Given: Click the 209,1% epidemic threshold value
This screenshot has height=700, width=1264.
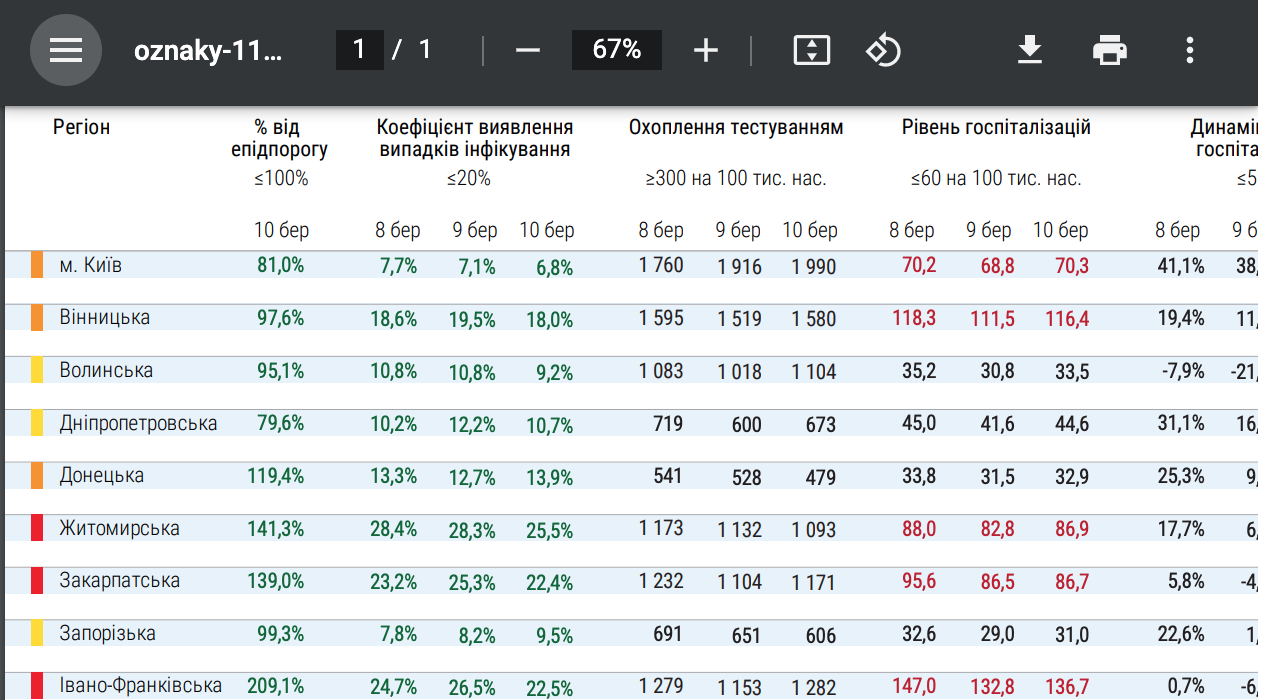Looking at the screenshot, I should 275,686.
